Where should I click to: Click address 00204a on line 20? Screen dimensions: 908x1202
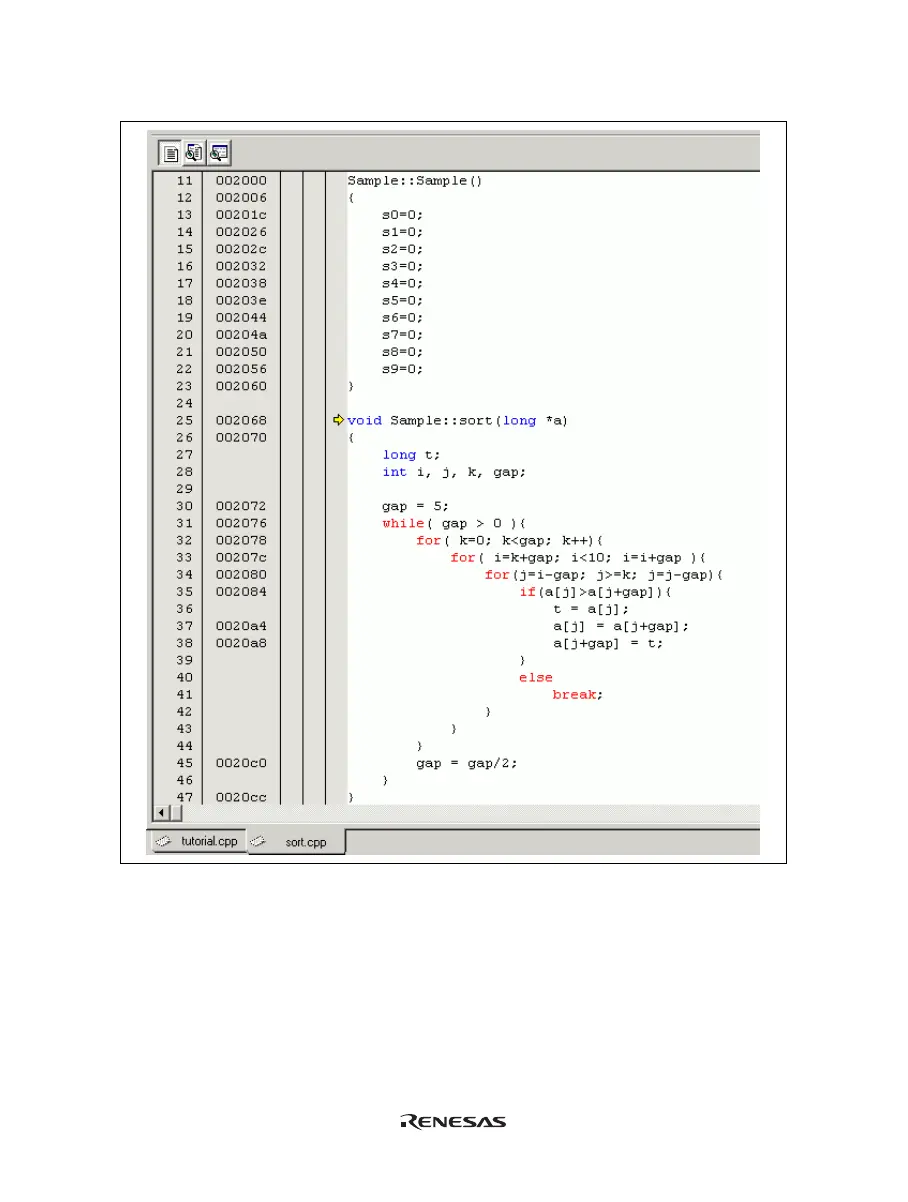pos(241,335)
